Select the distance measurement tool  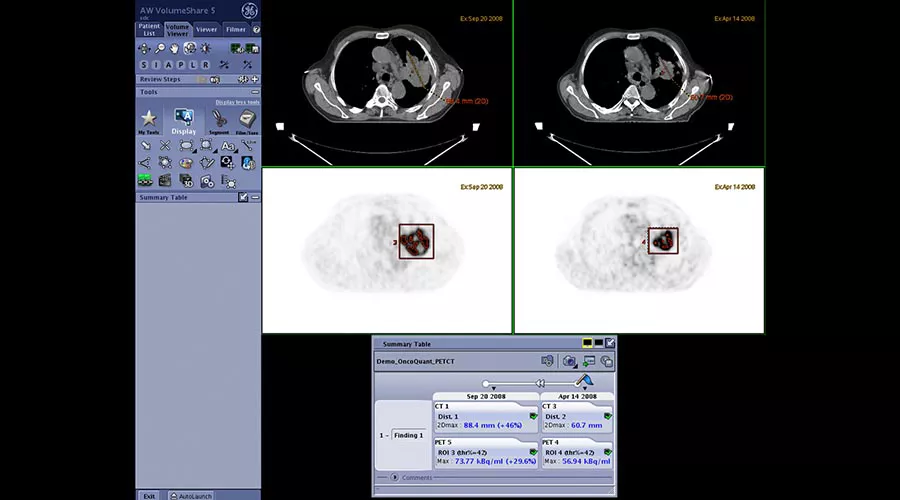point(249,146)
